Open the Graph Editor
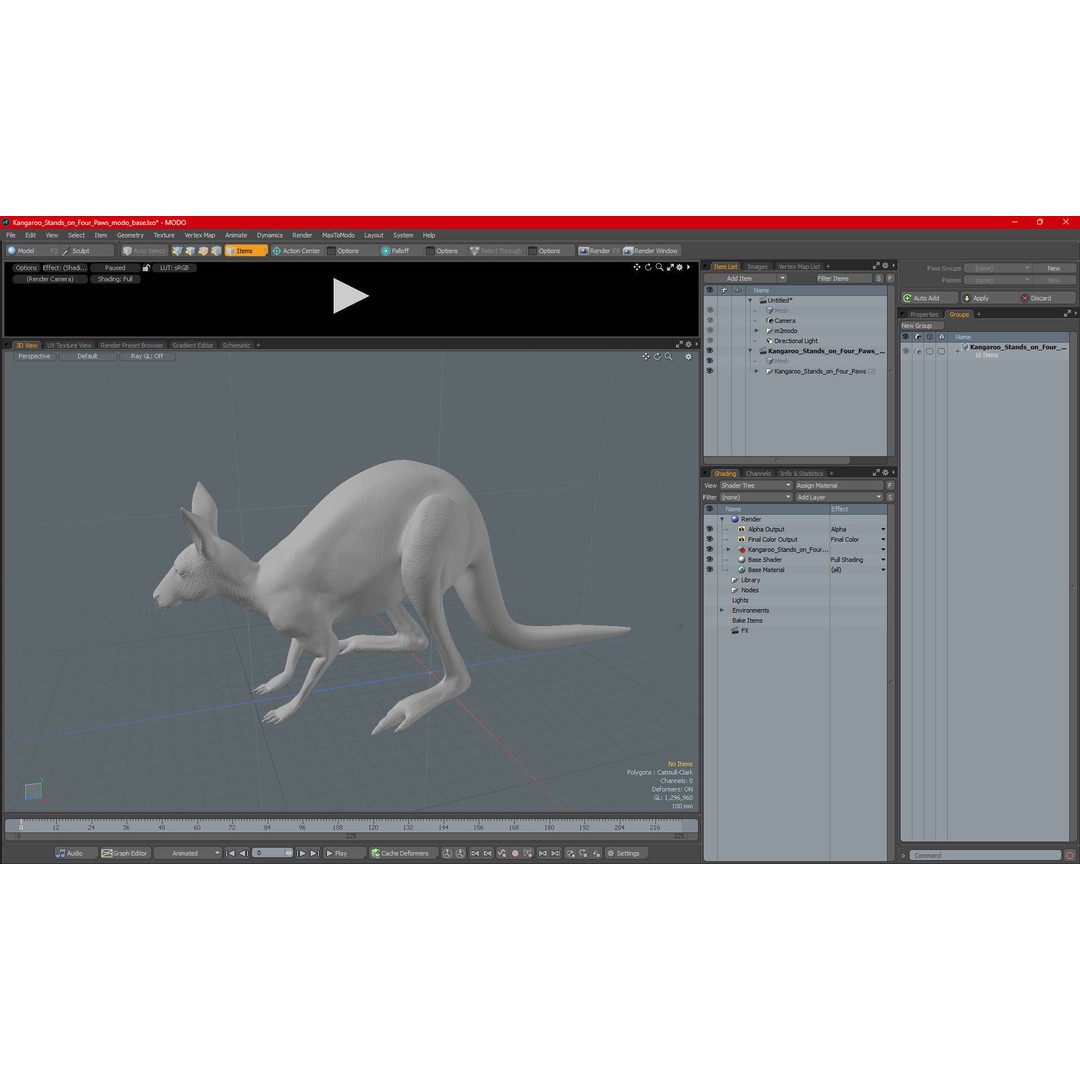Image resolution: width=1080 pixels, height=1080 pixels. coord(125,853)
